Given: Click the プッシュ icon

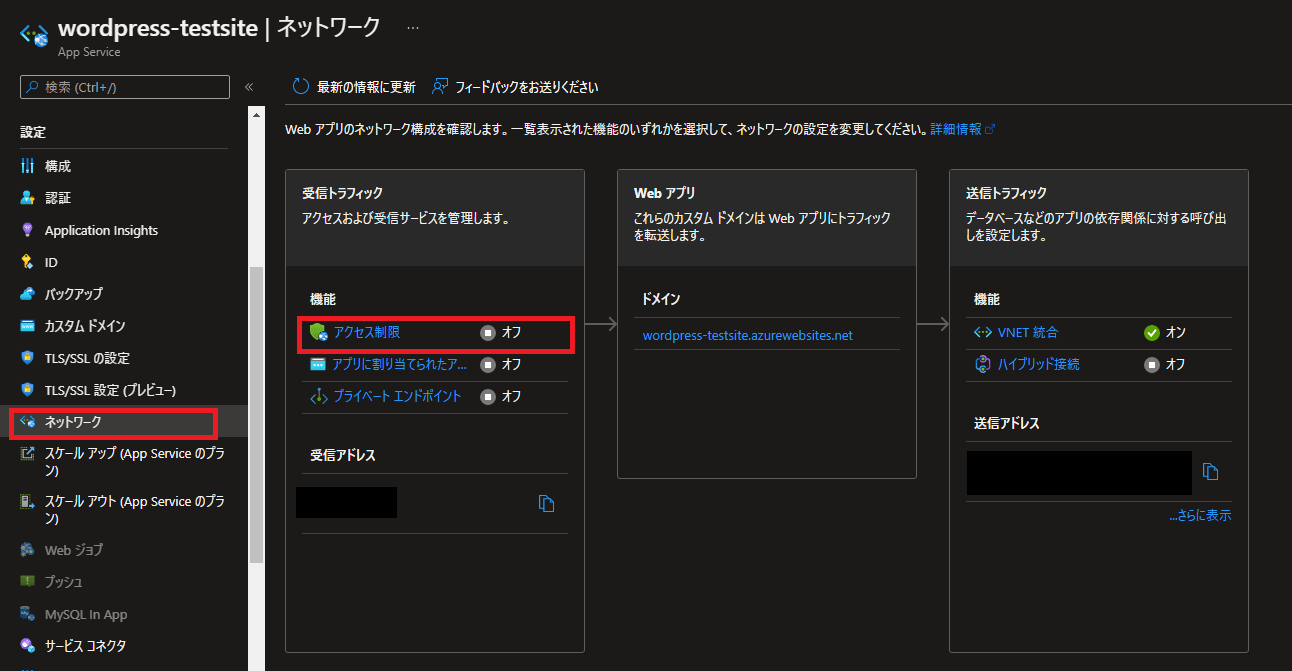Looking at the screenshot, I should tap(27, 582).
